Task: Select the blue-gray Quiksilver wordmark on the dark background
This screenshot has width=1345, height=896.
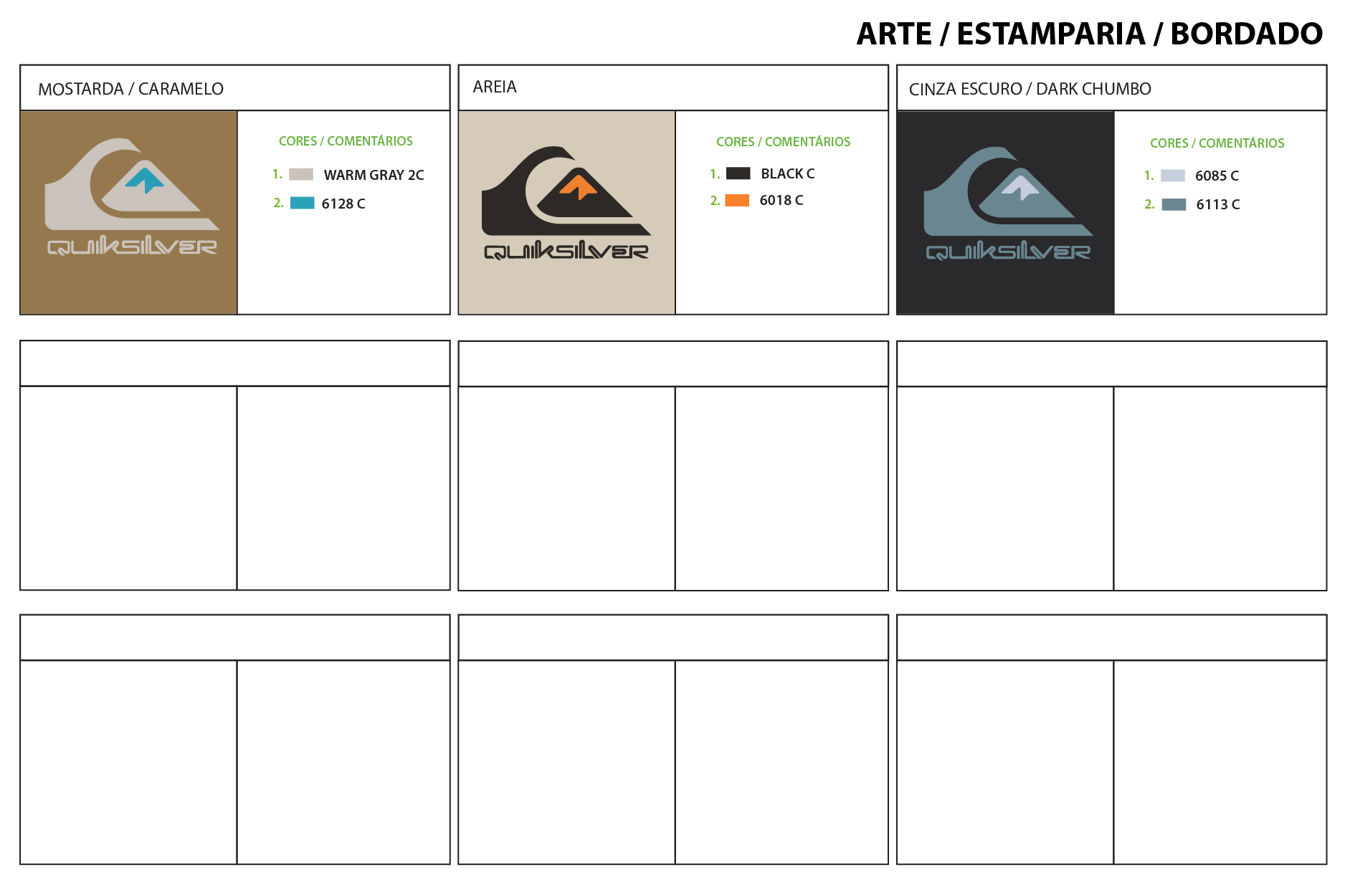Action: coord(1008,252)
